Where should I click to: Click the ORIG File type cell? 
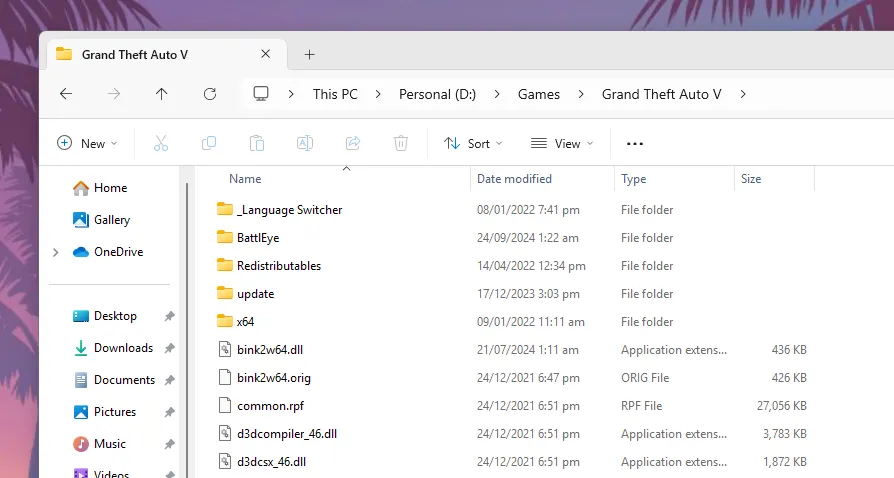click(645, 378)
